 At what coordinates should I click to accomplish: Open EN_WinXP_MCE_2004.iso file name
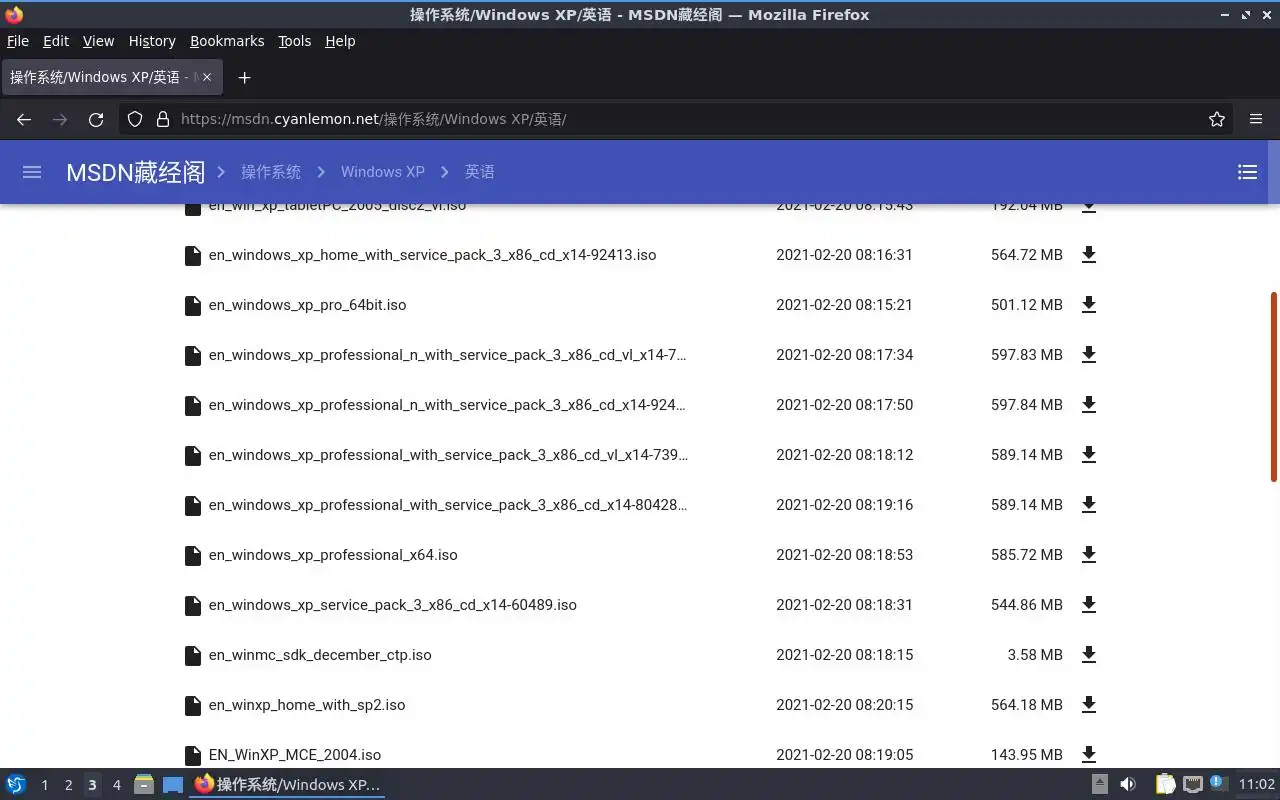pyautogui.click(x=295, y=755)
